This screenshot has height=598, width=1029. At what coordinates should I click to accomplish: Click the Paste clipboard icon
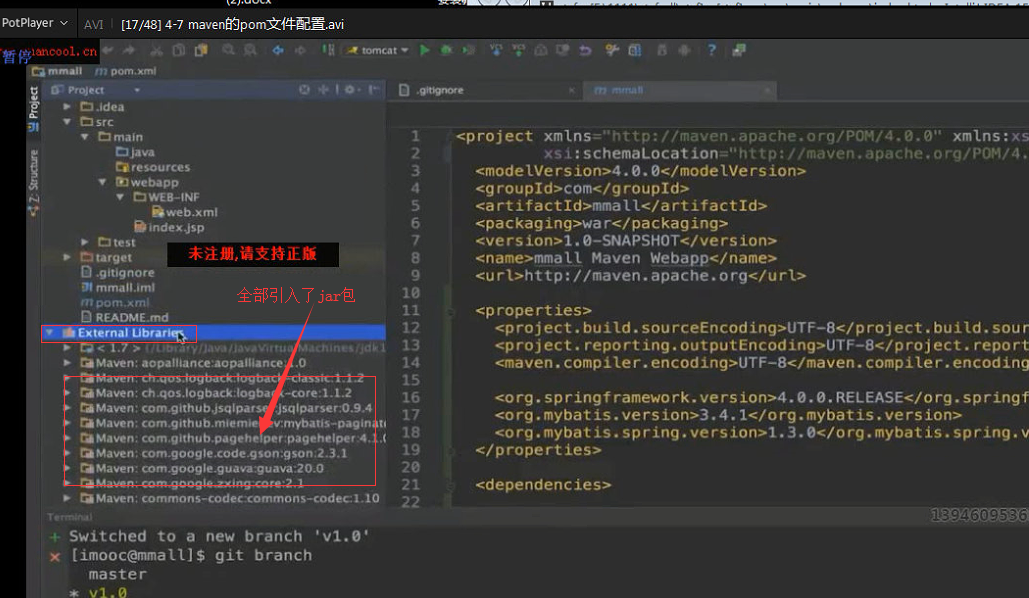[x=201, y=50]
